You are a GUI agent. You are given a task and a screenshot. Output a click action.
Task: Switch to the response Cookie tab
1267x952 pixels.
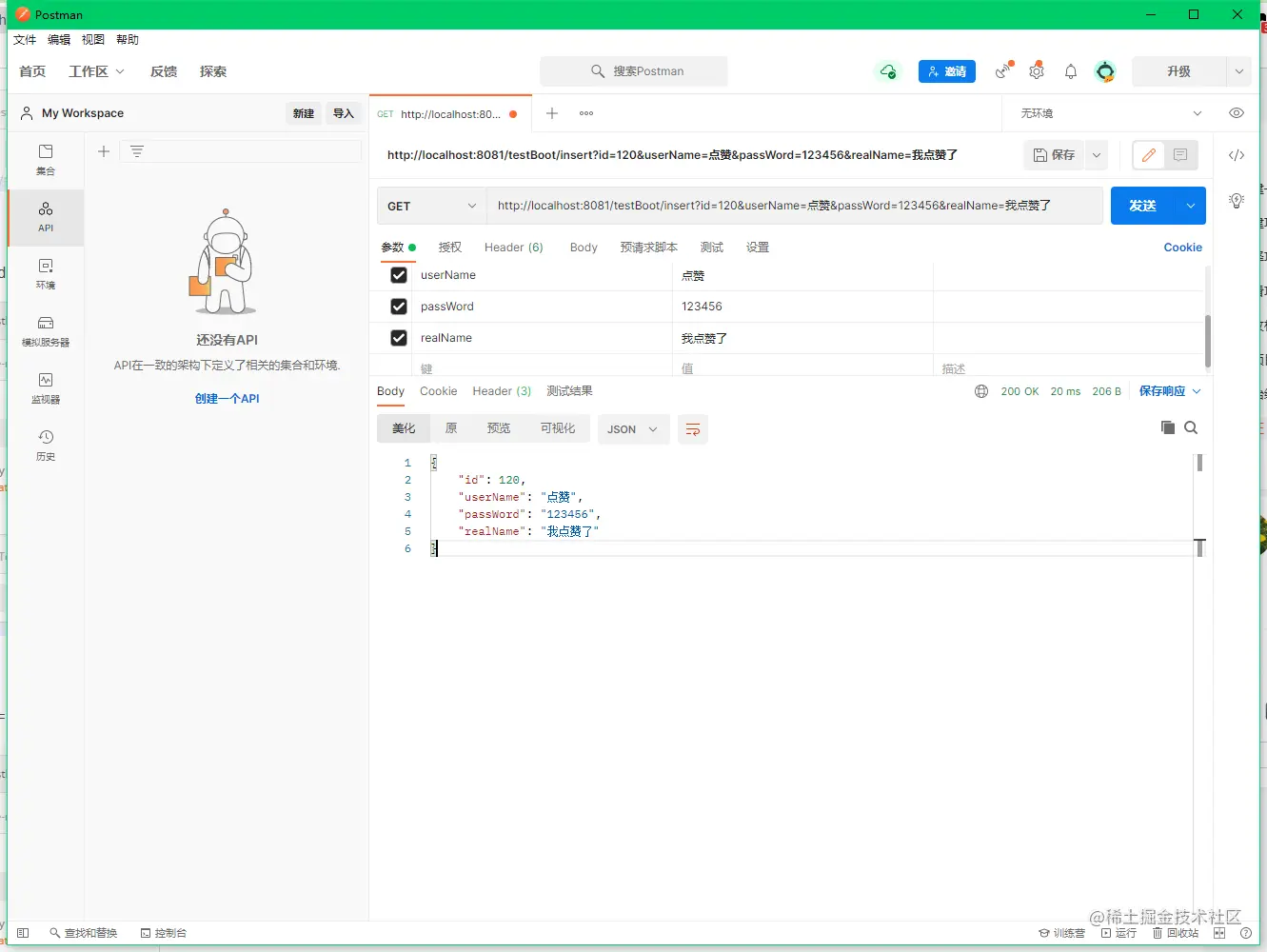[439, 391]
